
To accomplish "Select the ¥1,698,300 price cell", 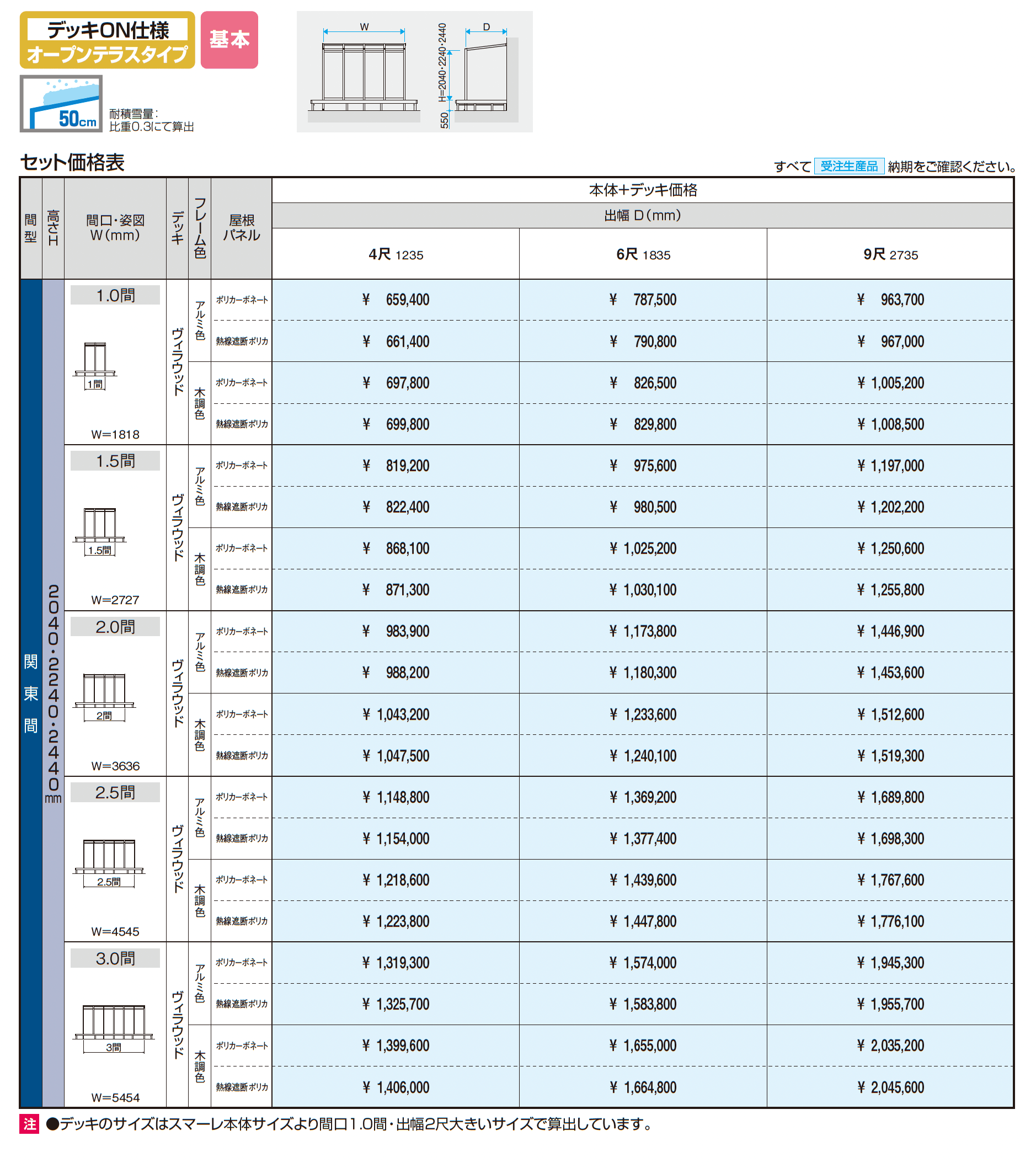I will pyautogui.click(x=890, y=838).
